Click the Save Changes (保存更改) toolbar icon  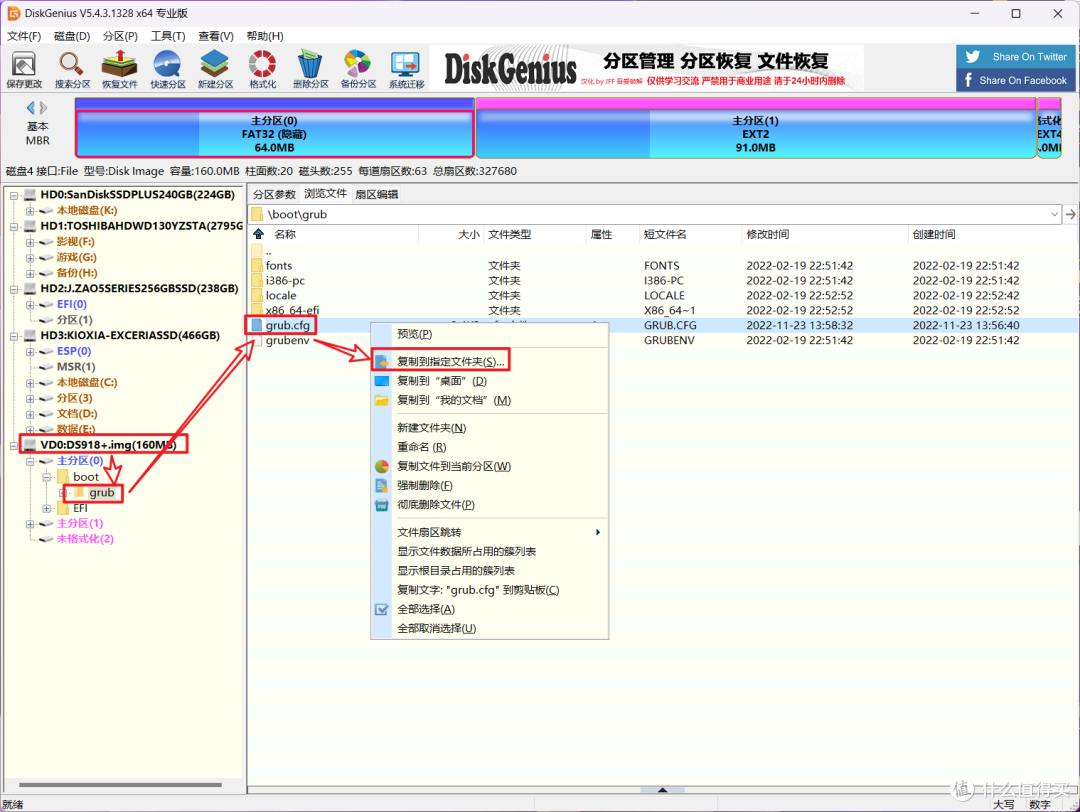click(24, 68)
